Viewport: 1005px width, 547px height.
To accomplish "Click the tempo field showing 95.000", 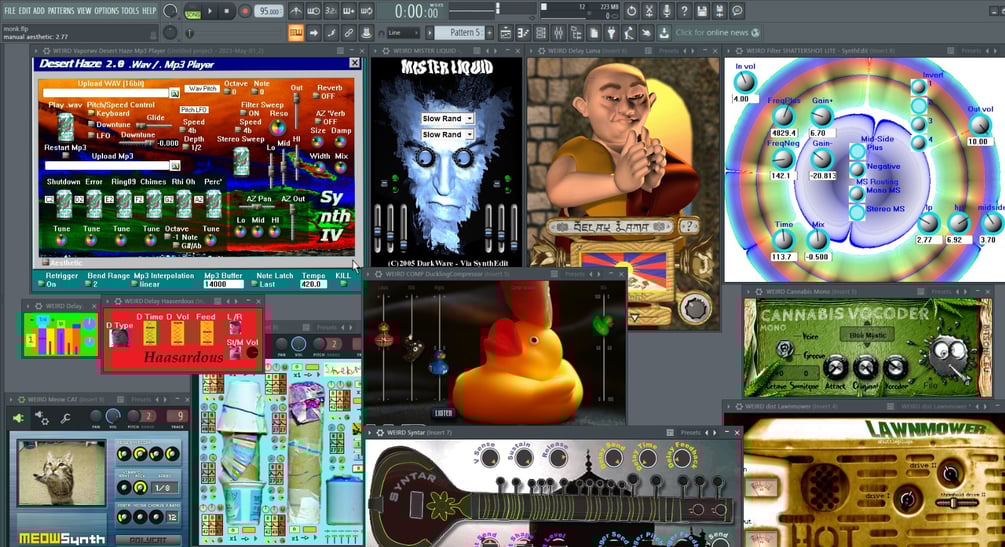I will [x=269, y=12].
